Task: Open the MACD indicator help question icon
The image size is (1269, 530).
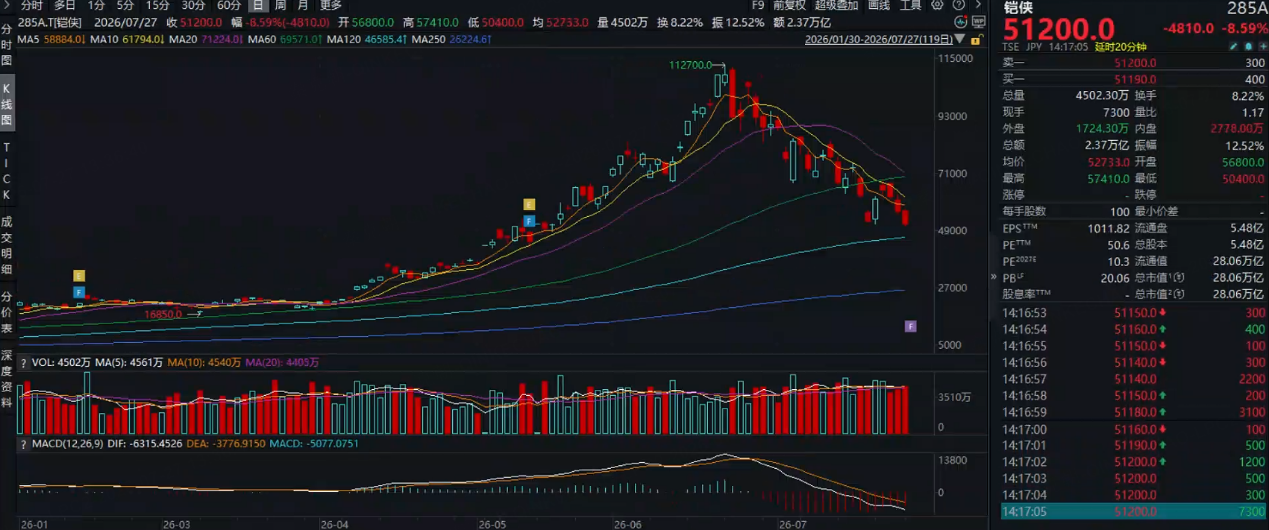Action: tap(22, 443)
